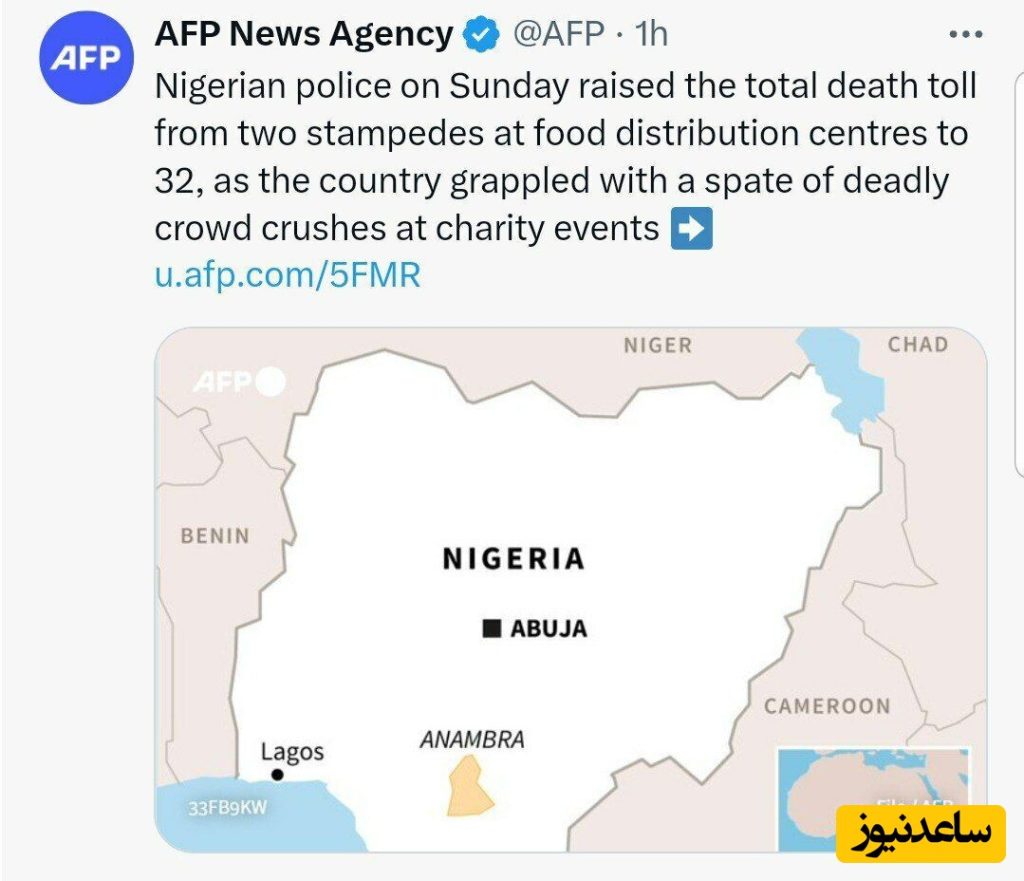The image size is (1024, 881).
Task: Click the @AFP handle
Action: pos(559,35)
